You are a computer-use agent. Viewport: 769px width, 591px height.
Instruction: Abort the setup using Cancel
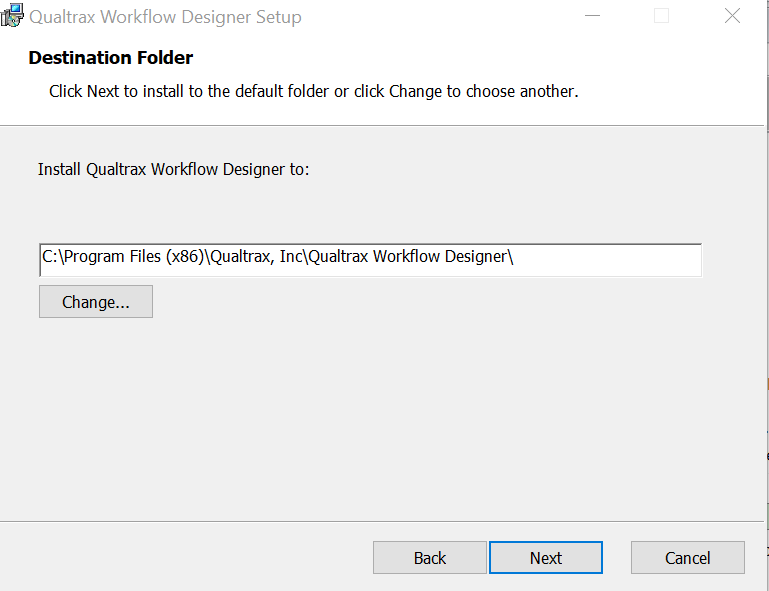pos(688,558)
